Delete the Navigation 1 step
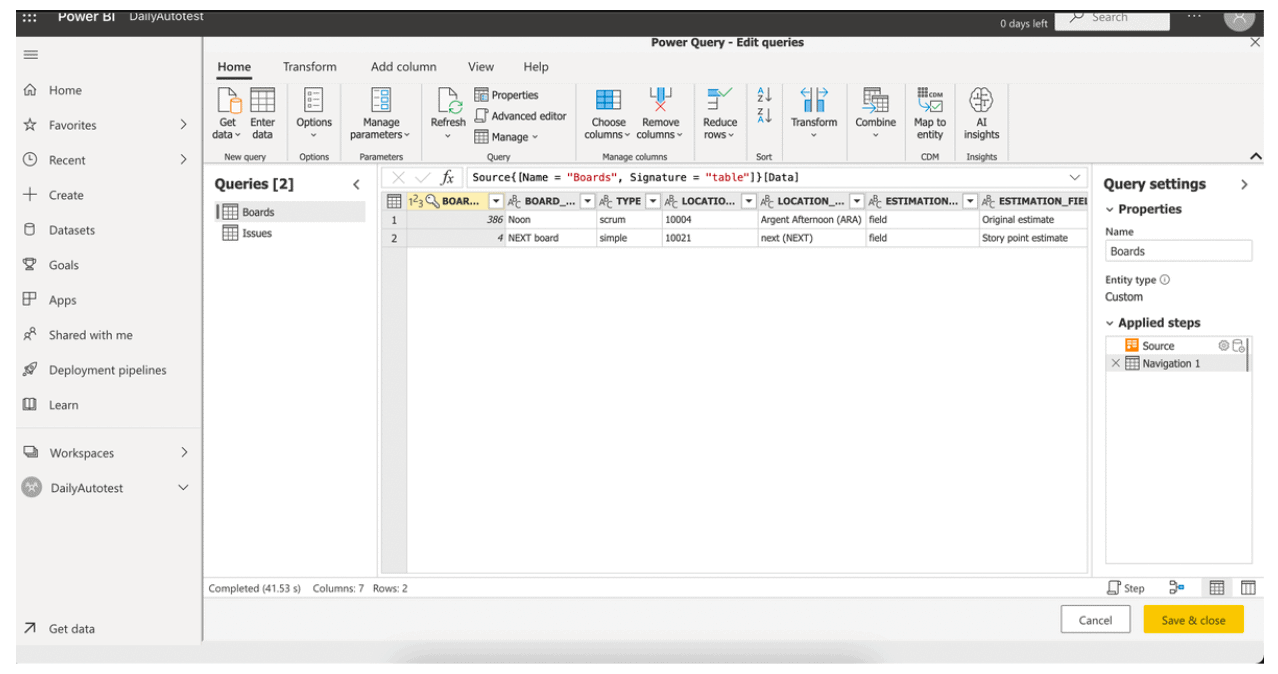 point(1117,363)
